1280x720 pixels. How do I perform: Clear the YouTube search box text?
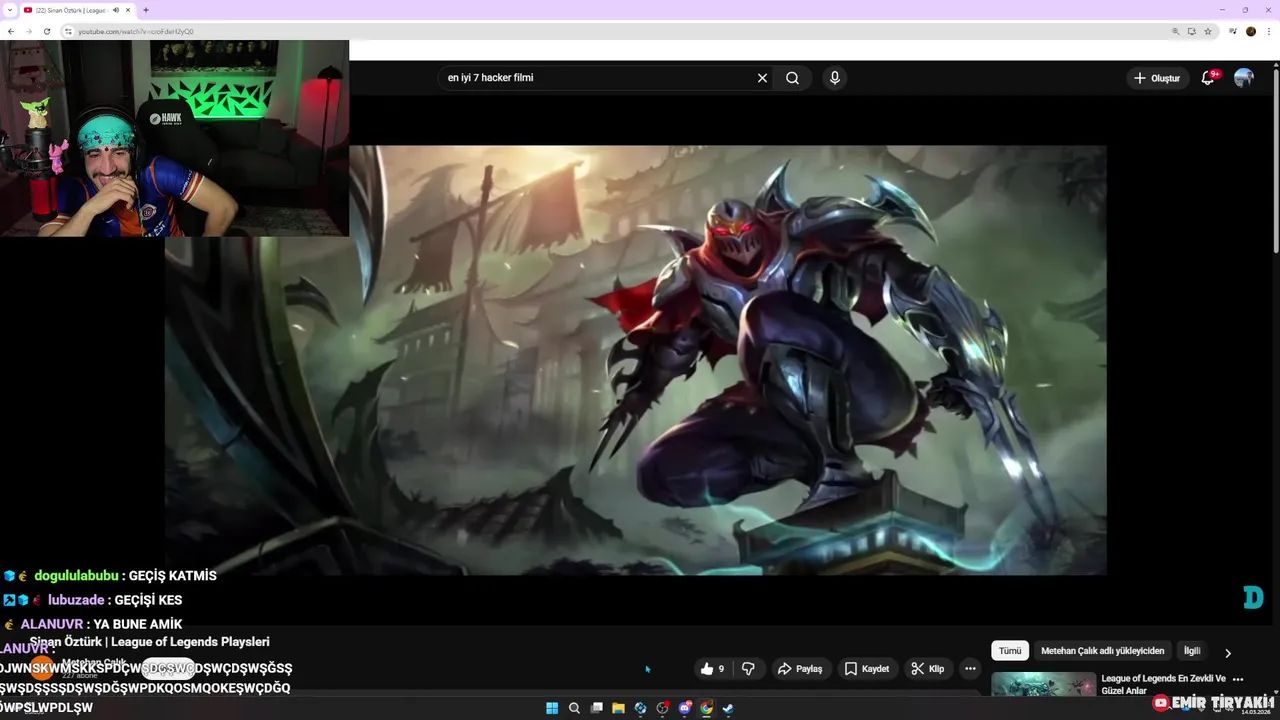[x=762, y=78]
